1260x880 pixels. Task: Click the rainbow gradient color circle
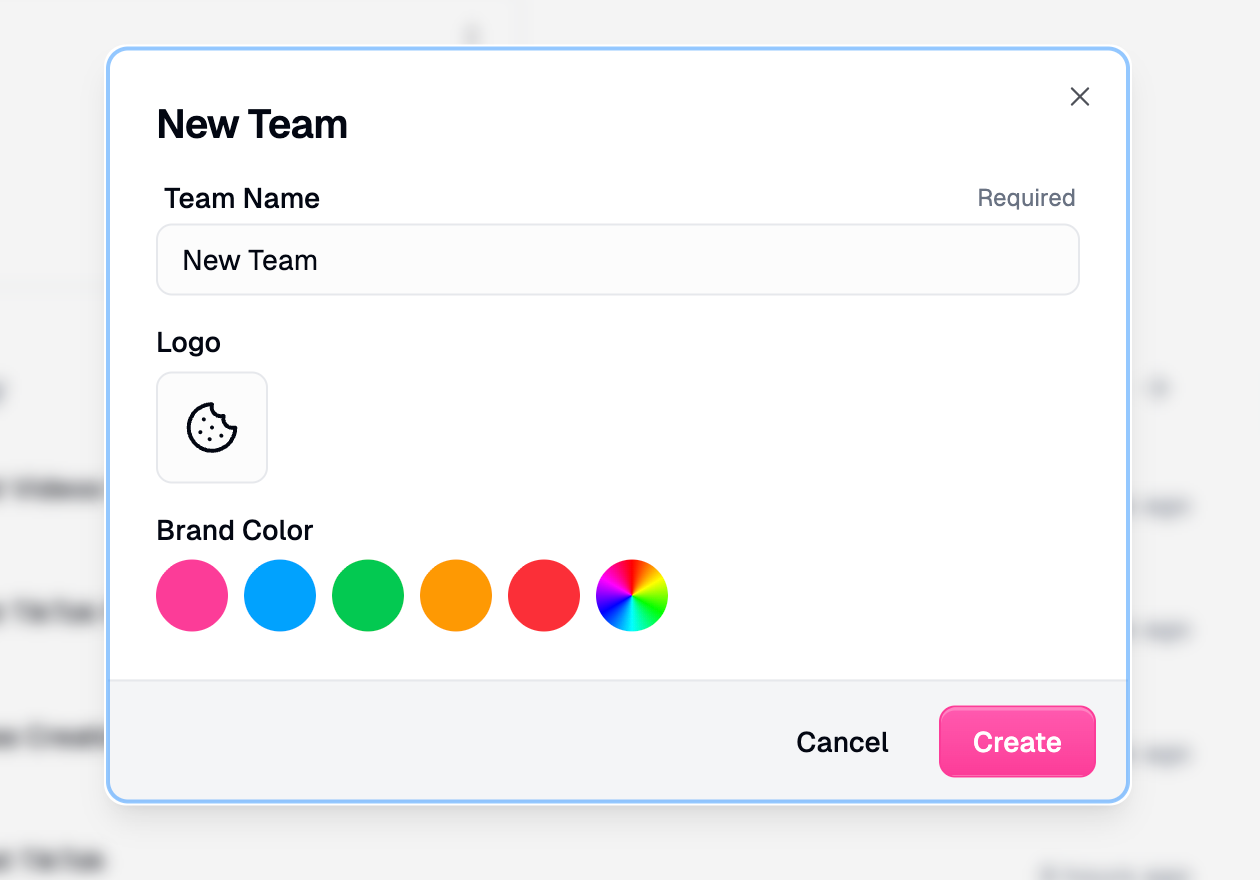point(632,595)
